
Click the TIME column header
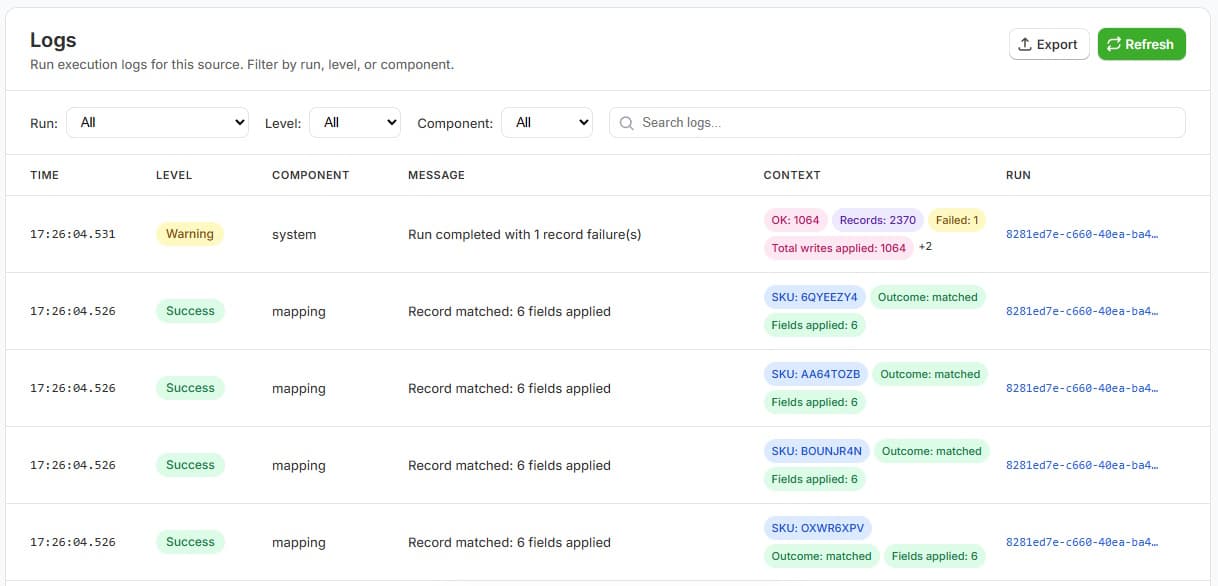[44, 175]
